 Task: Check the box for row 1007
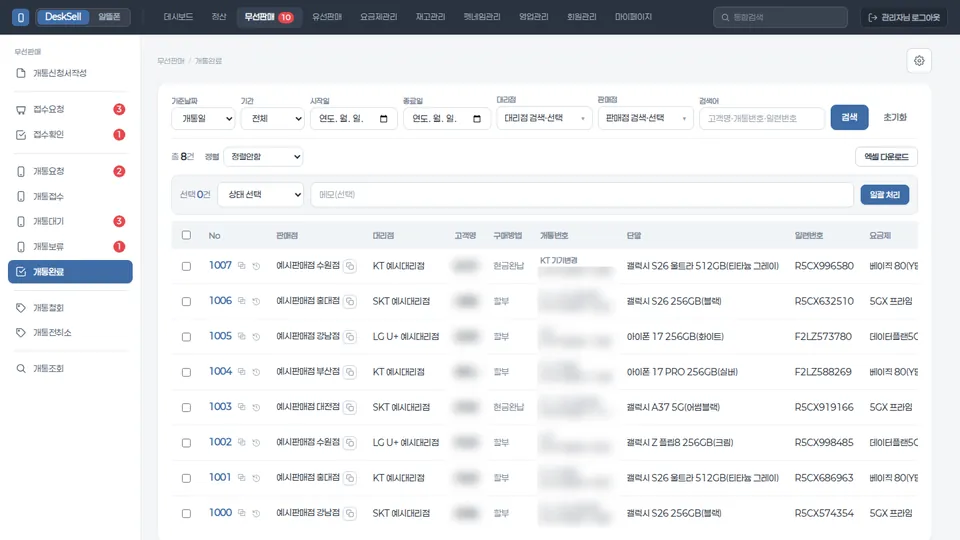[186, 266]
